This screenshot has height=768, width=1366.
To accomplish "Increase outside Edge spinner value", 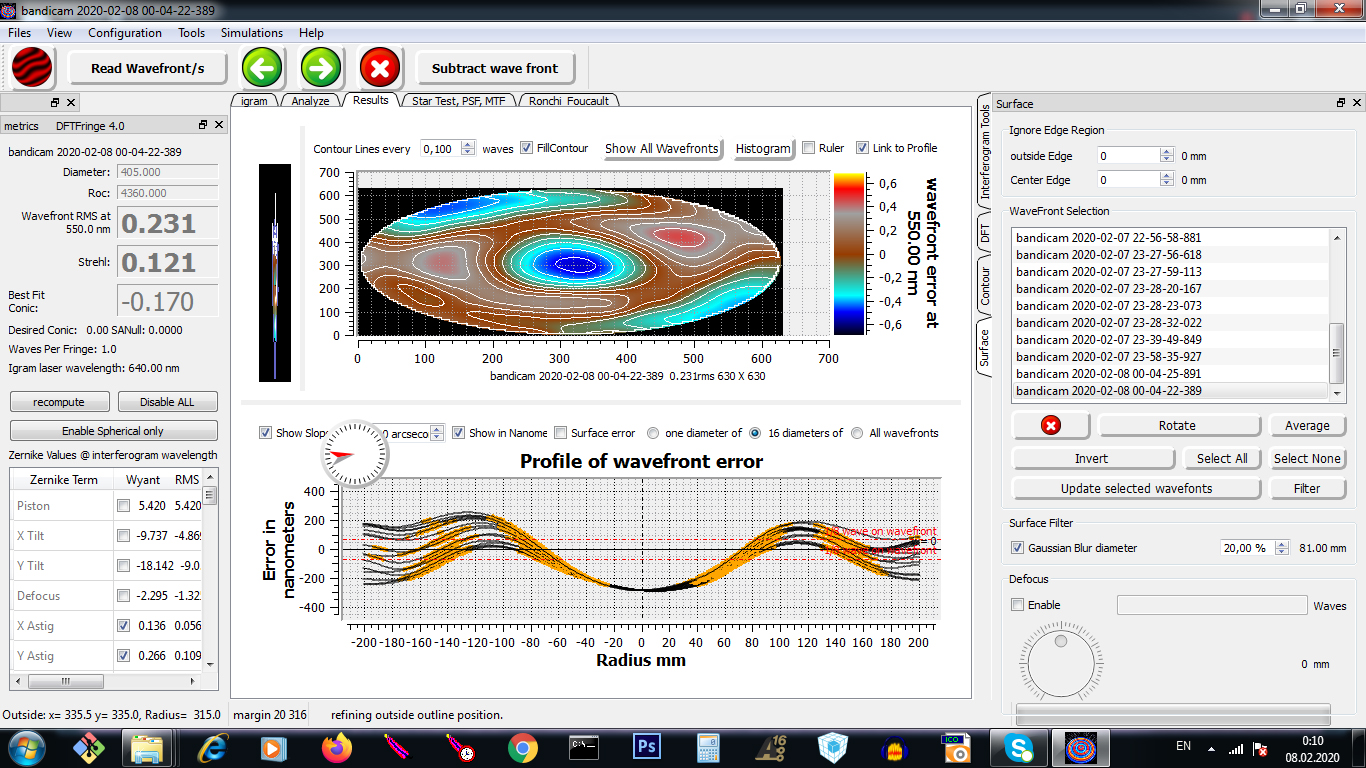I will 1166,152.
